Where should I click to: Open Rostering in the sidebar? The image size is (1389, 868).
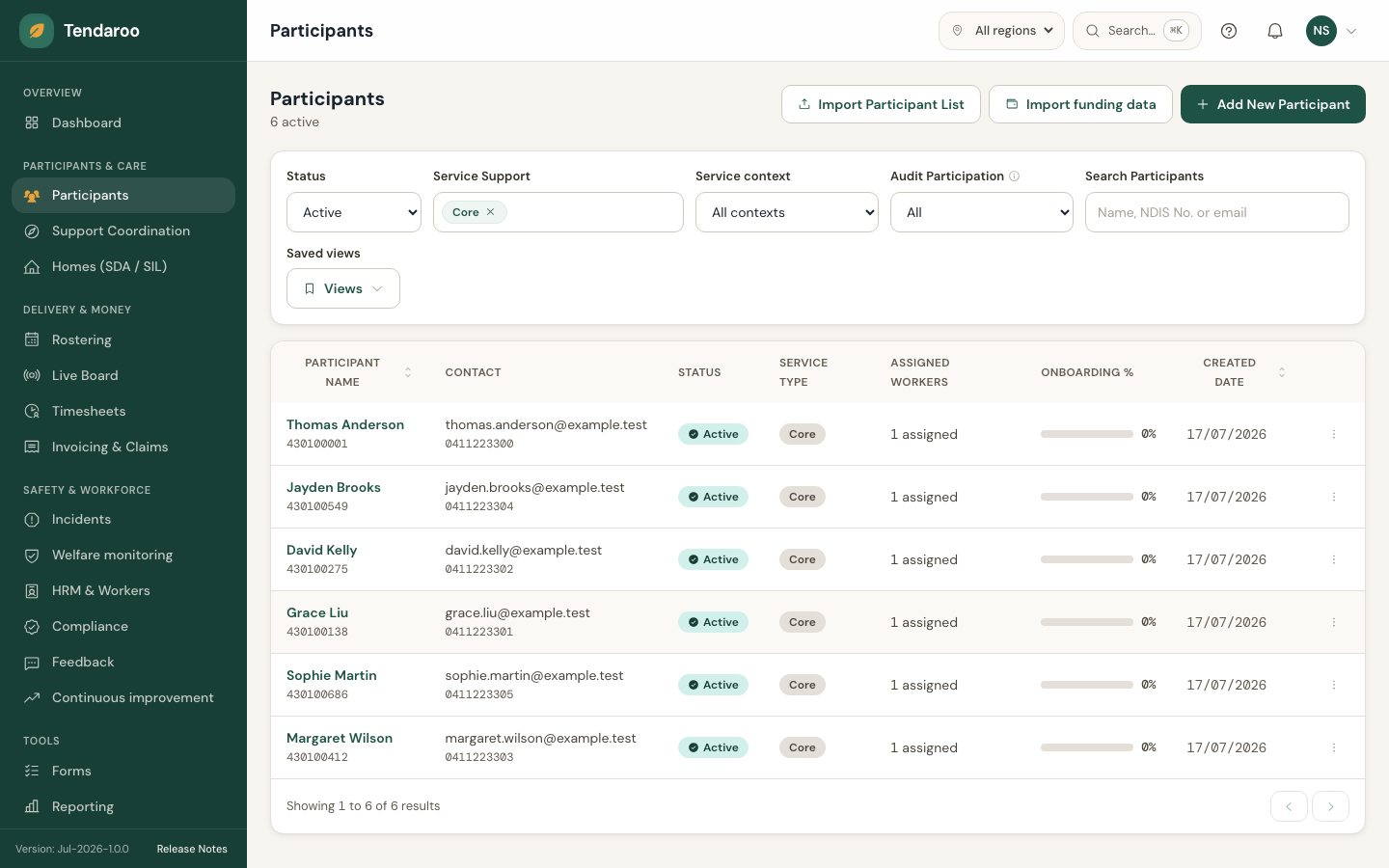(123, 339)
